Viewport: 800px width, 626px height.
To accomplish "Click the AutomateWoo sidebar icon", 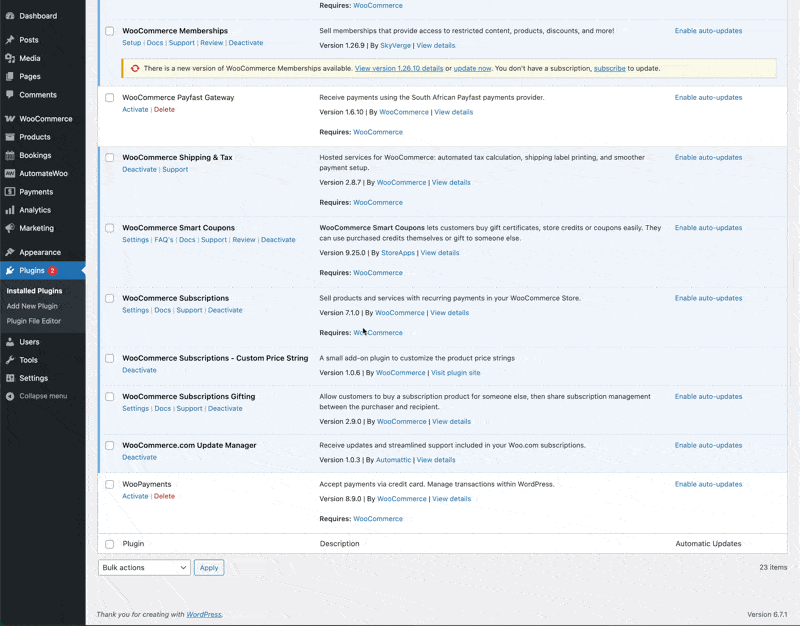I will [x=10, y=173].
